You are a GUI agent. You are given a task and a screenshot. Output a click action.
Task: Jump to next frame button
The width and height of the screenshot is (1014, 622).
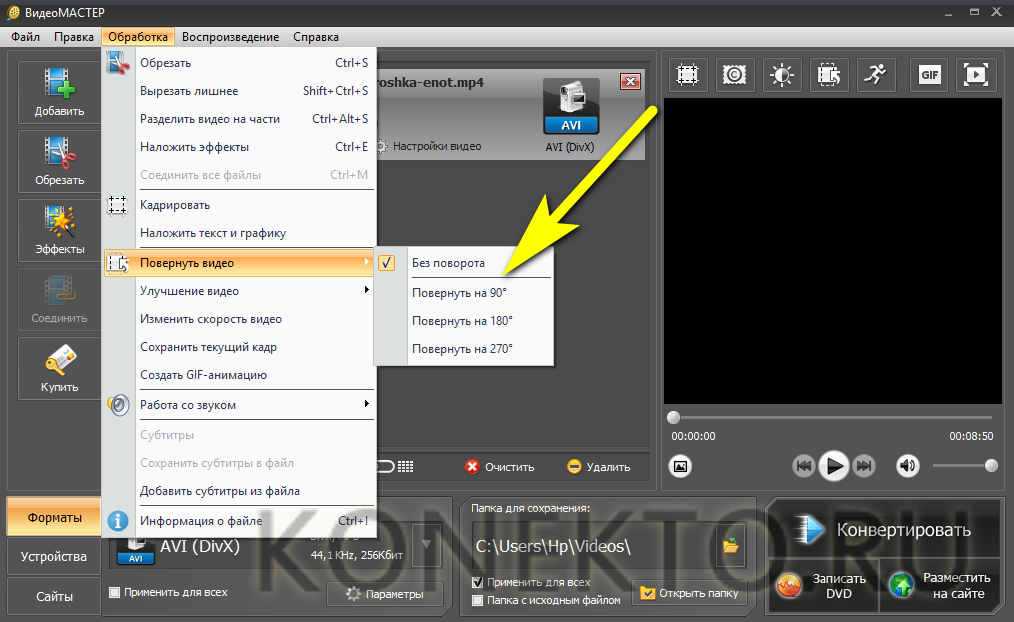click(x=864, y=466)
